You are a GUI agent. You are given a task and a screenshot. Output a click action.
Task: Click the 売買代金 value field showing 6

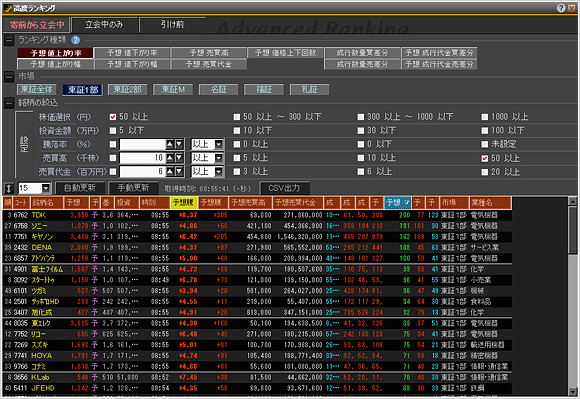(142, 172)
